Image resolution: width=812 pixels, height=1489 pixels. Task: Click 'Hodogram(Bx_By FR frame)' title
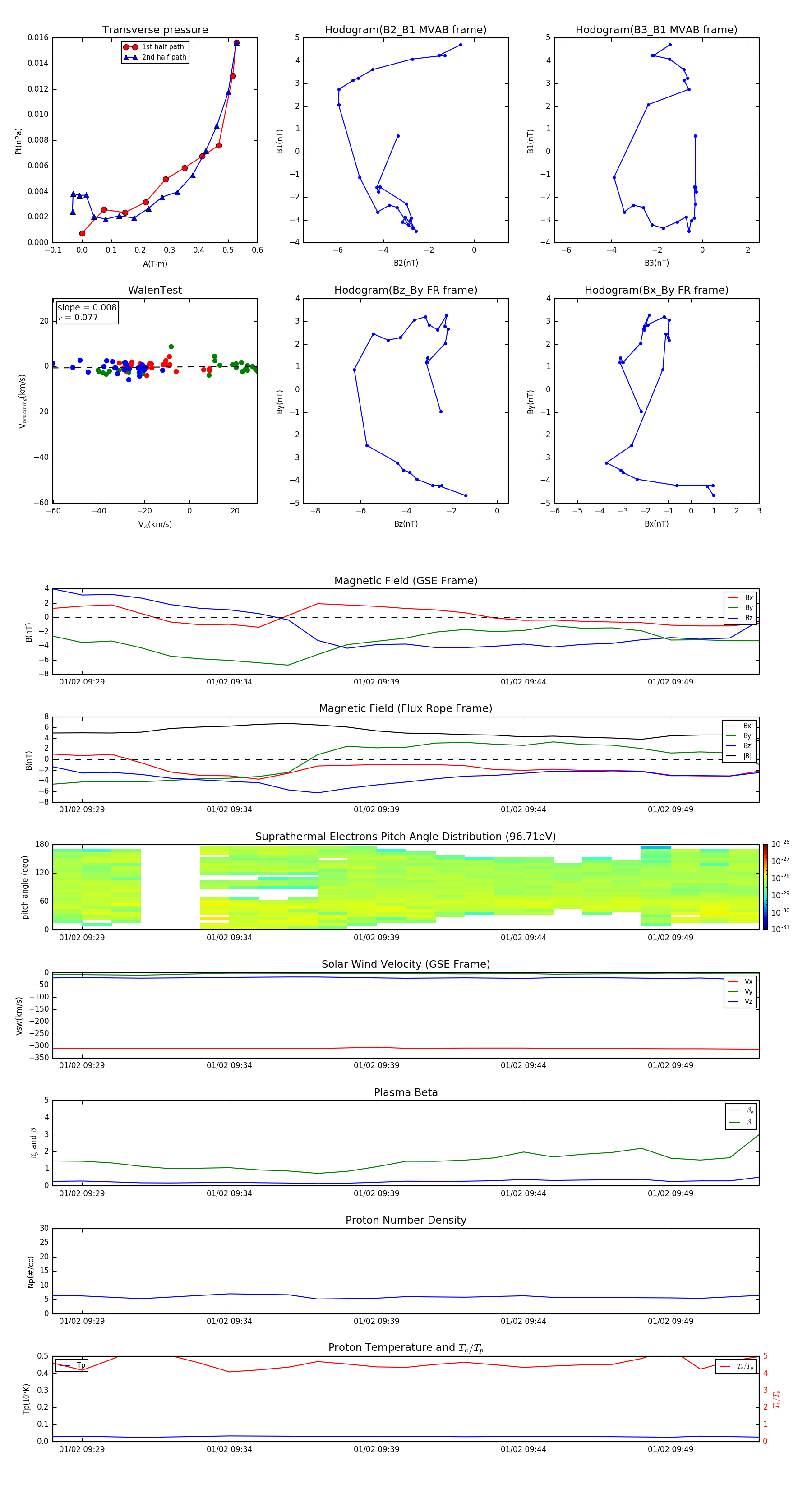pos(656,290)
